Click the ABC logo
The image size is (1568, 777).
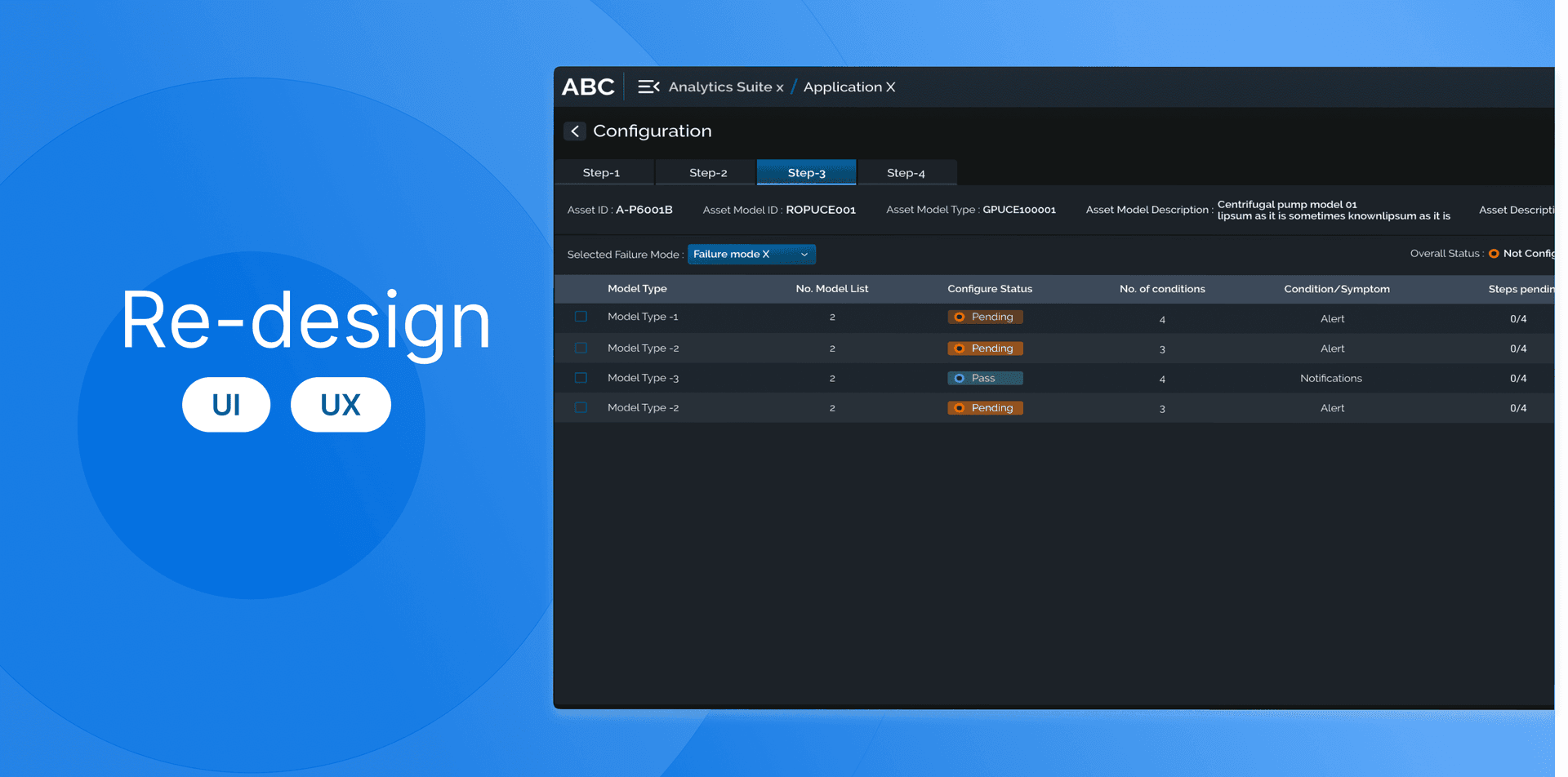[x=588, y=87]
